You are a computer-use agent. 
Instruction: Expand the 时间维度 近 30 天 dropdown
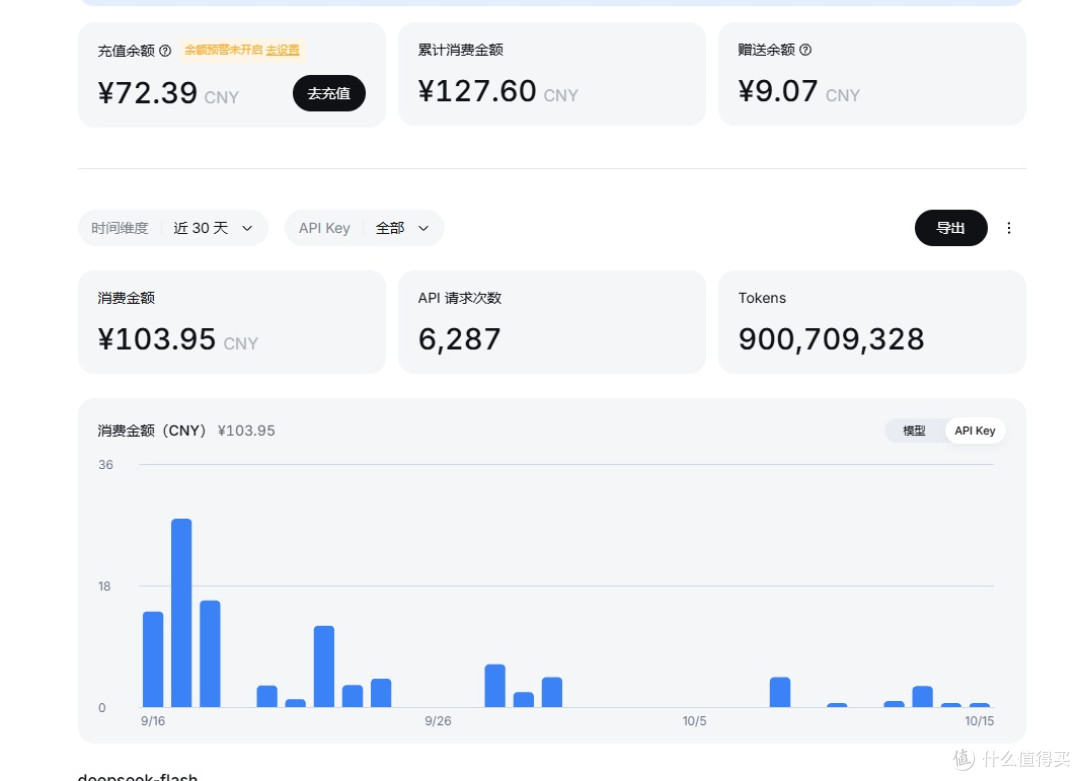[173, 228]
